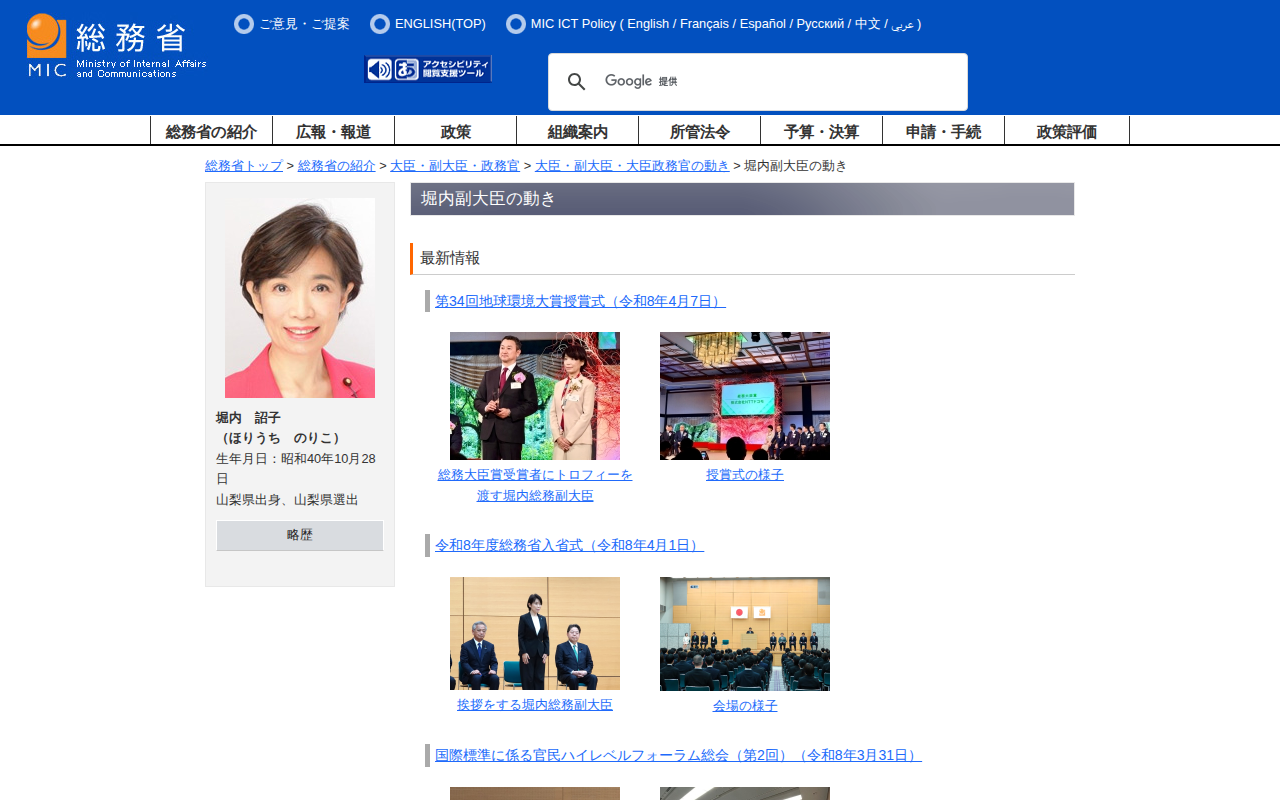Screen dimensions: 1280x800
Task: Click the trophy presentation photo thumbnail
Action: (535, 396)
